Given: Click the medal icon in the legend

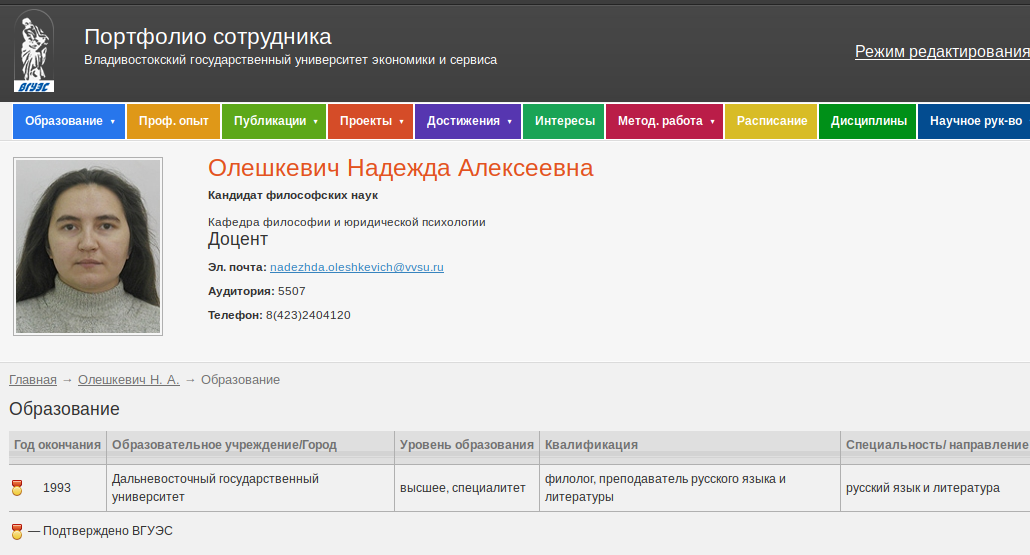Looking at the screenshot, I should [16, 531].
